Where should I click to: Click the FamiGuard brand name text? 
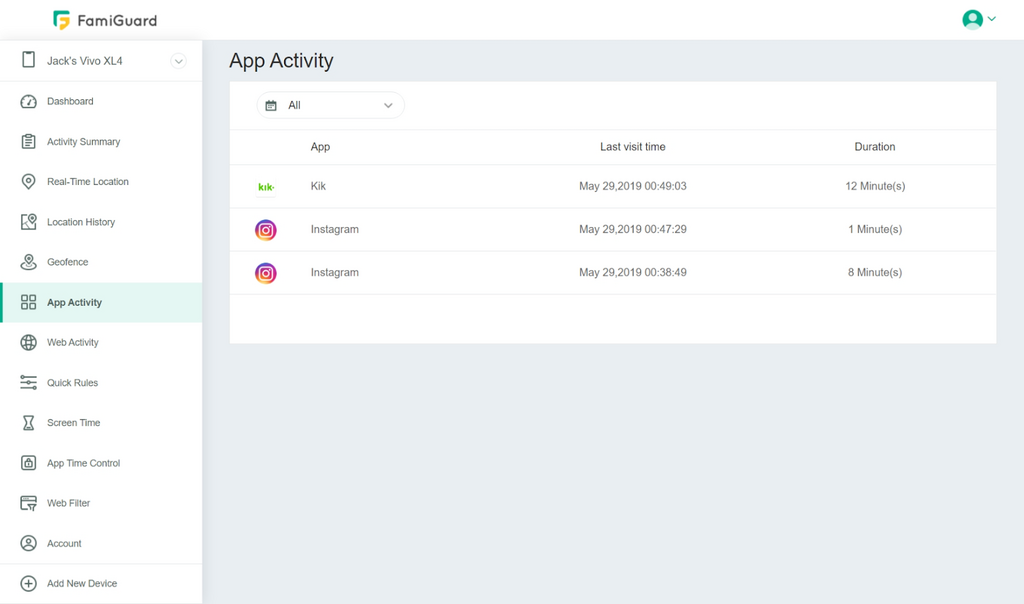tap(117, 21)
